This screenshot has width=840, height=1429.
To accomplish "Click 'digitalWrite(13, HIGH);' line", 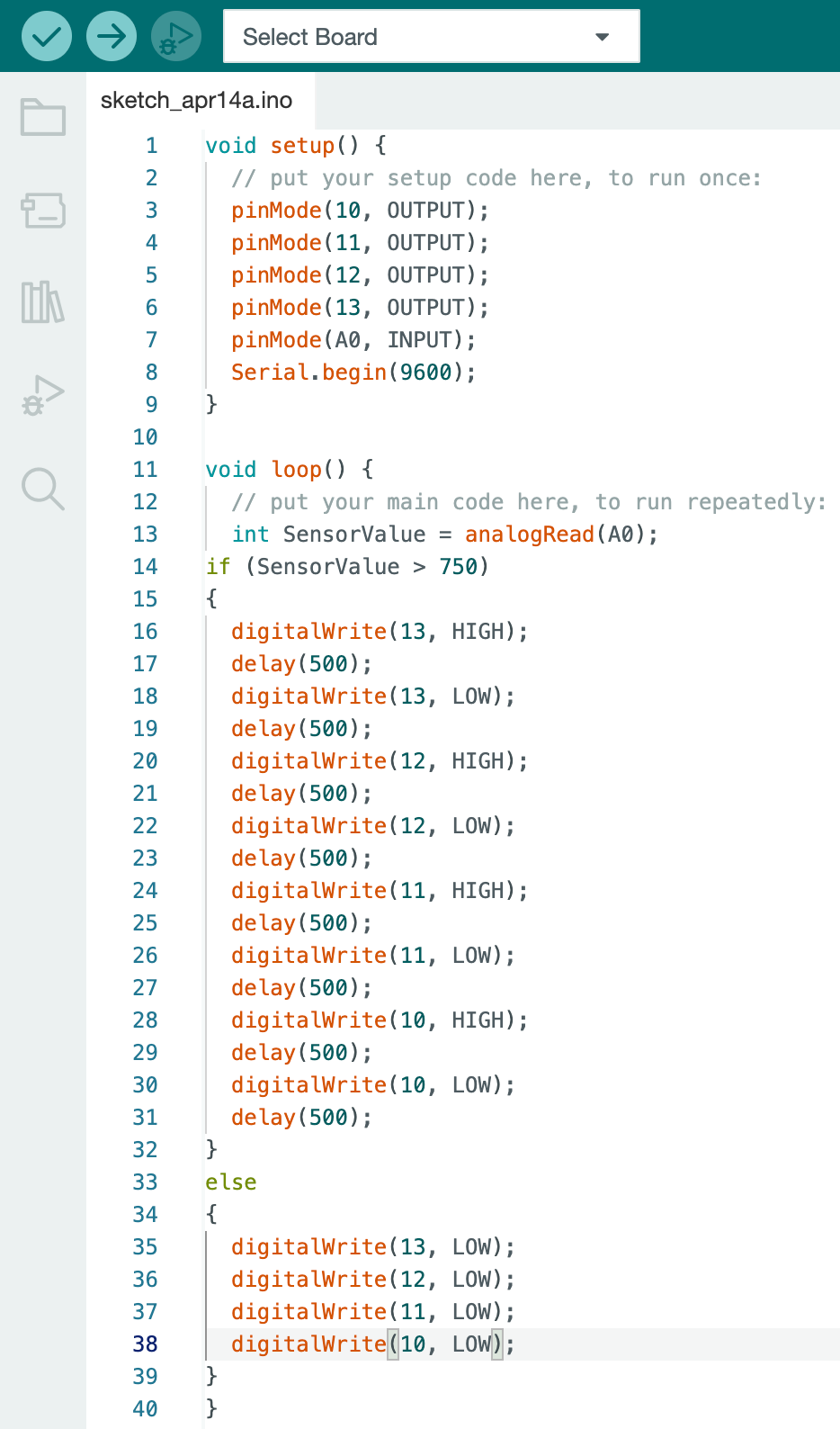I will [380, 632].
